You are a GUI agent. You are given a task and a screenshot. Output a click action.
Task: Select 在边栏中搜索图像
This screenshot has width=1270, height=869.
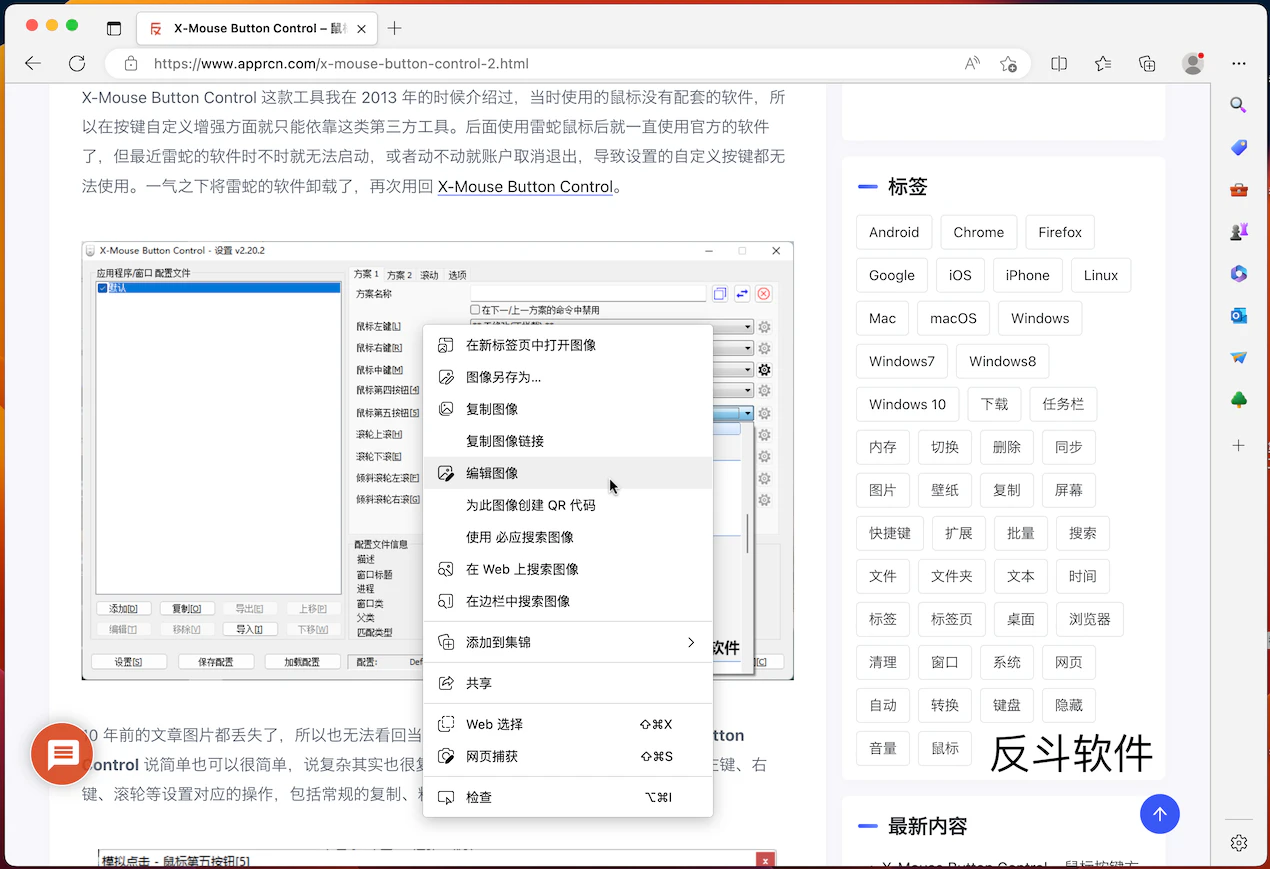coord(568,601)
